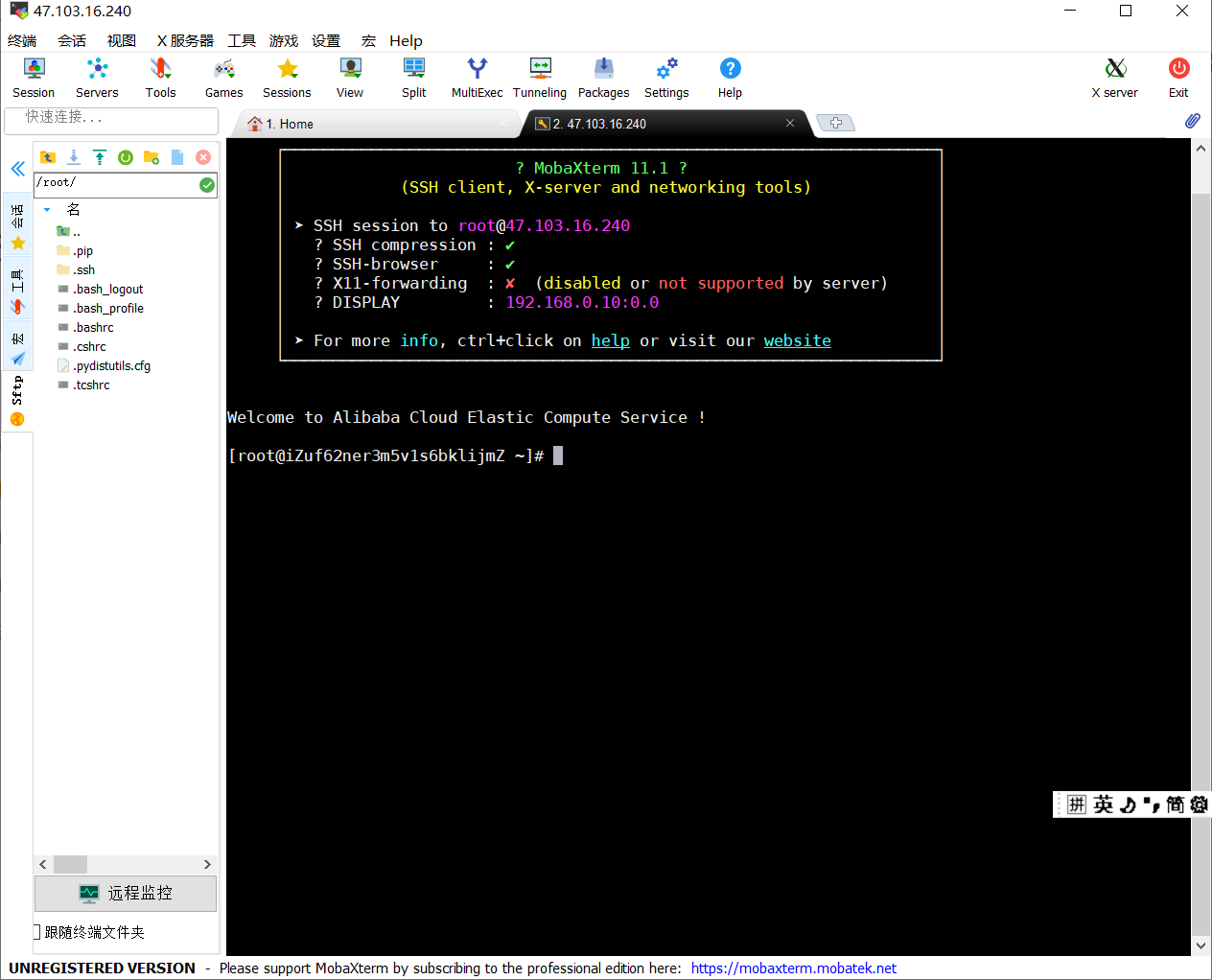
Task: Open the Tunneling toolbar icon
Action: [540, 78]
